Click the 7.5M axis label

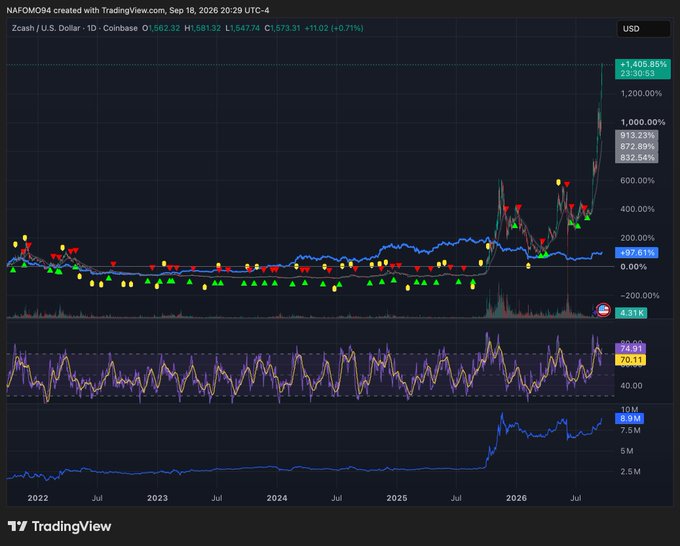pos(630,430)
